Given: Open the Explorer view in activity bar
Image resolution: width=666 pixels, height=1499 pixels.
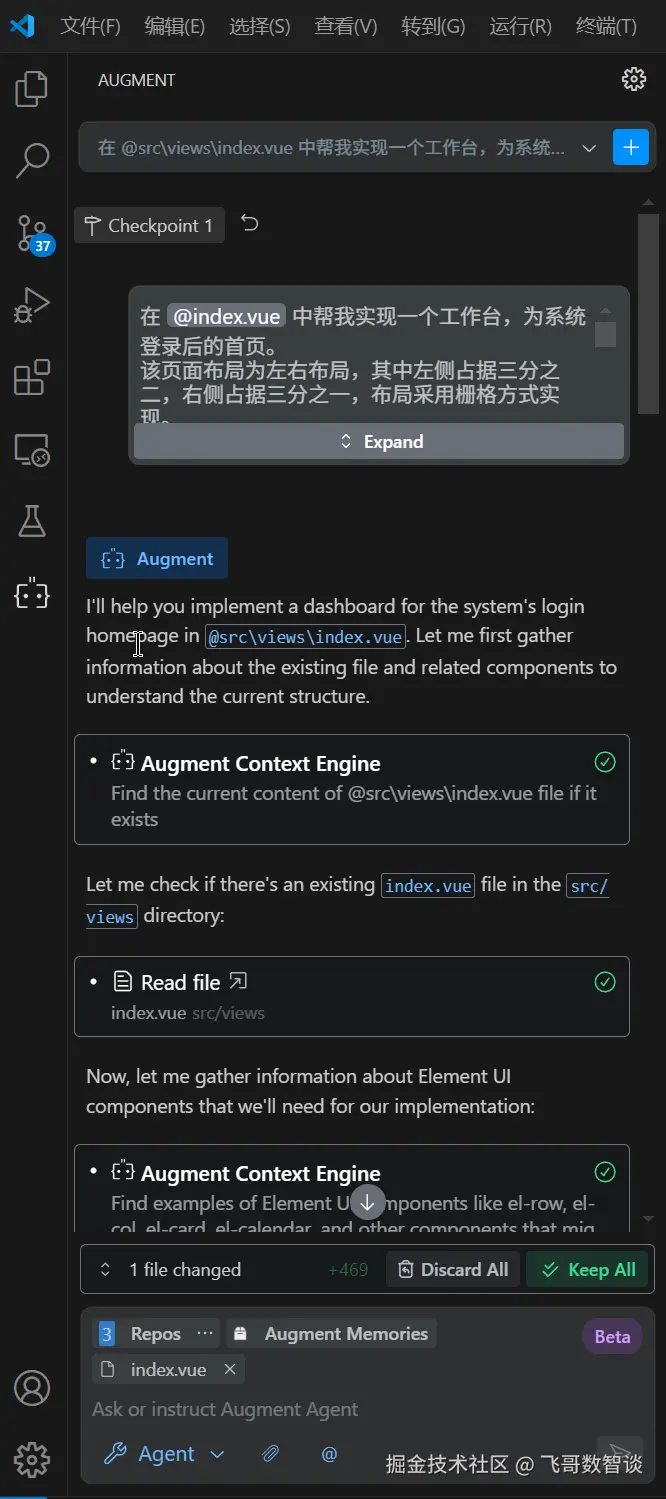Looking at the screenshot, I should coord(32,89).
